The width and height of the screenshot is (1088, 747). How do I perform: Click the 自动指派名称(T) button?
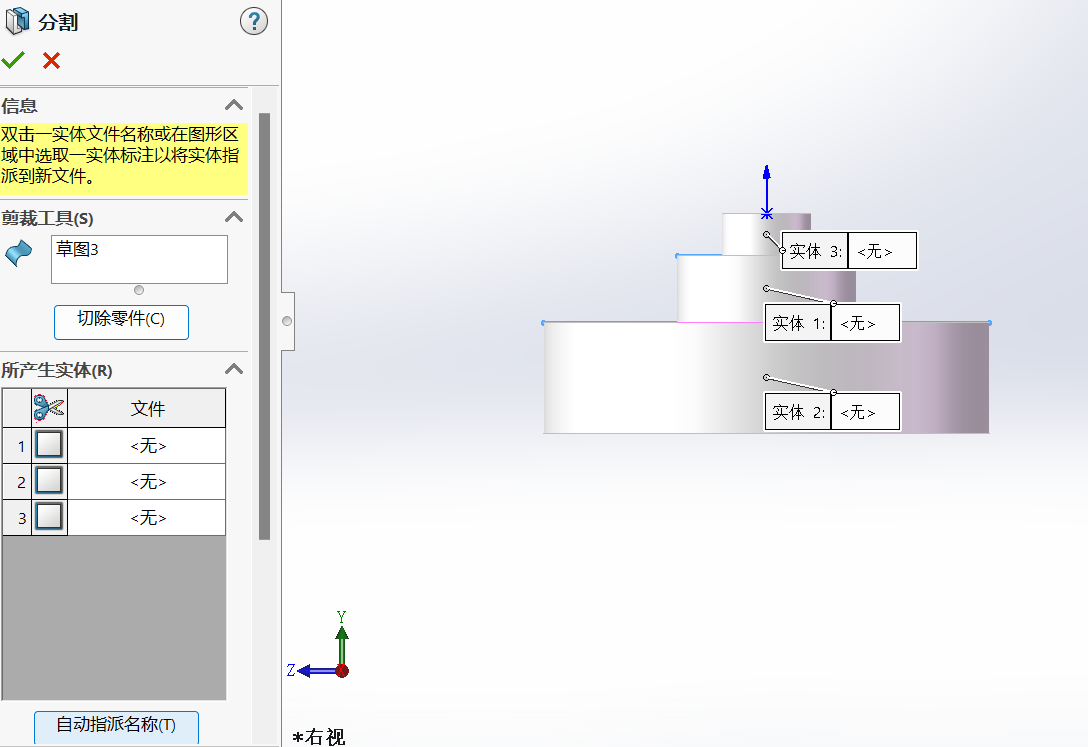click(117, 726)
